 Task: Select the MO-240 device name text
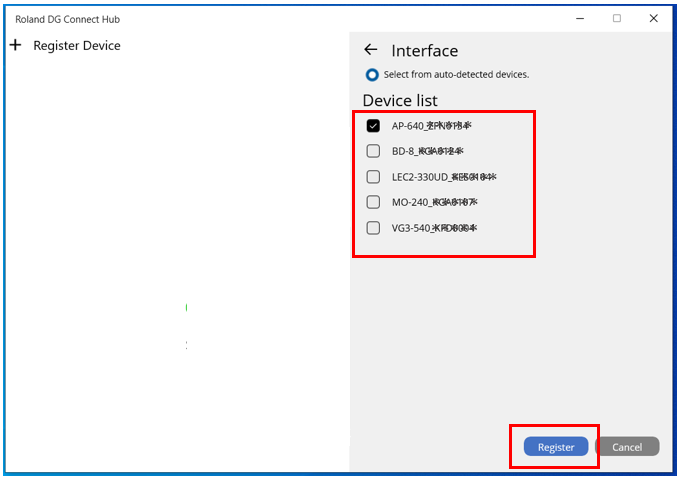click(435, 202)
